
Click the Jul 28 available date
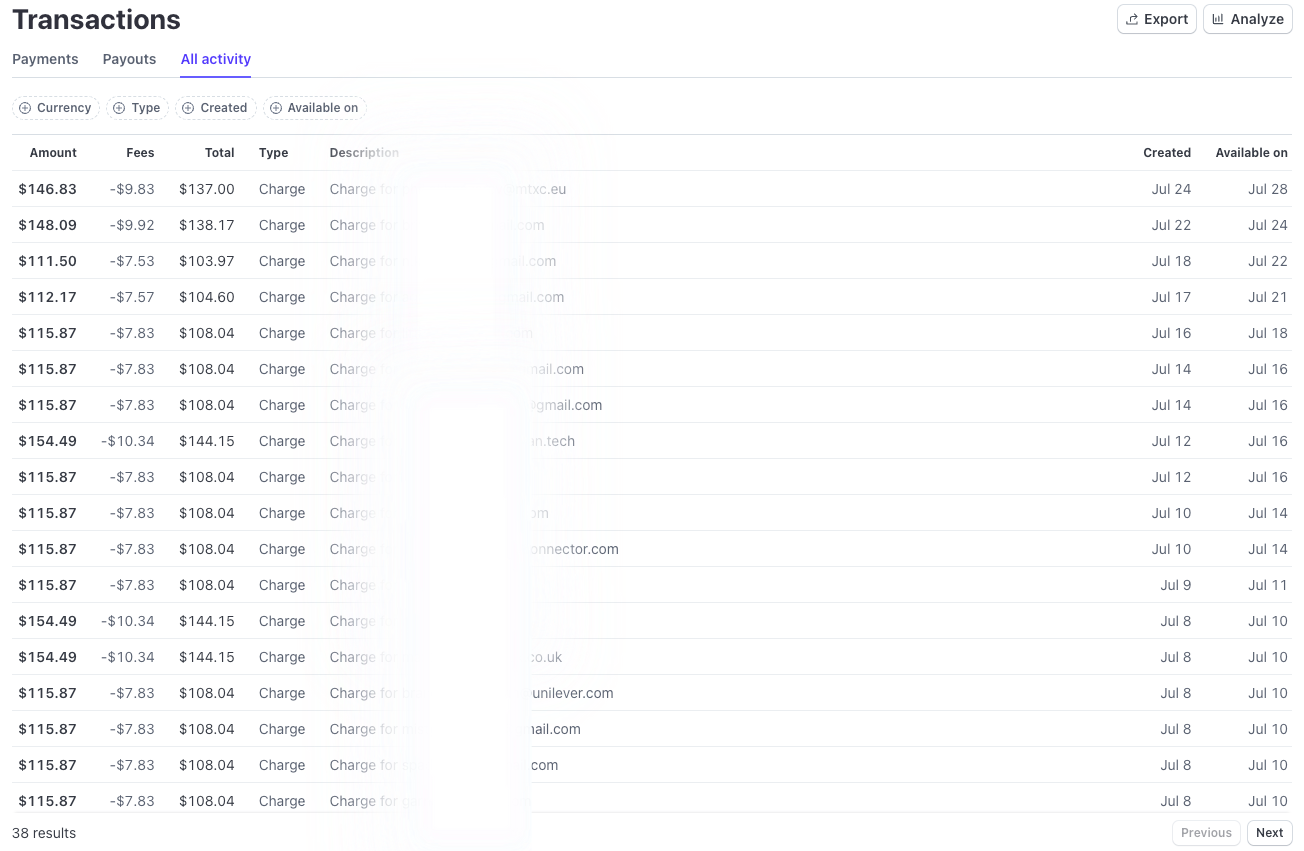click(x=1268, y=189)
